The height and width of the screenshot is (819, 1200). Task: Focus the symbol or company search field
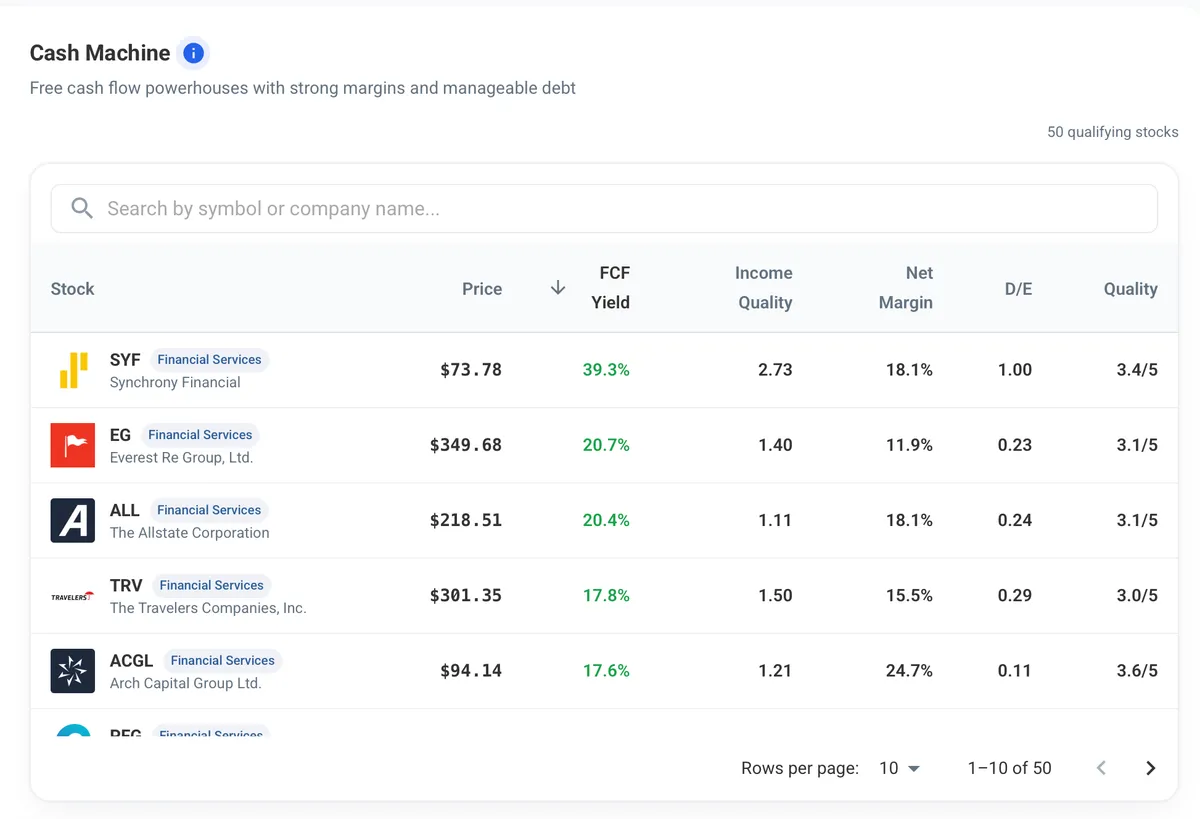604,208
